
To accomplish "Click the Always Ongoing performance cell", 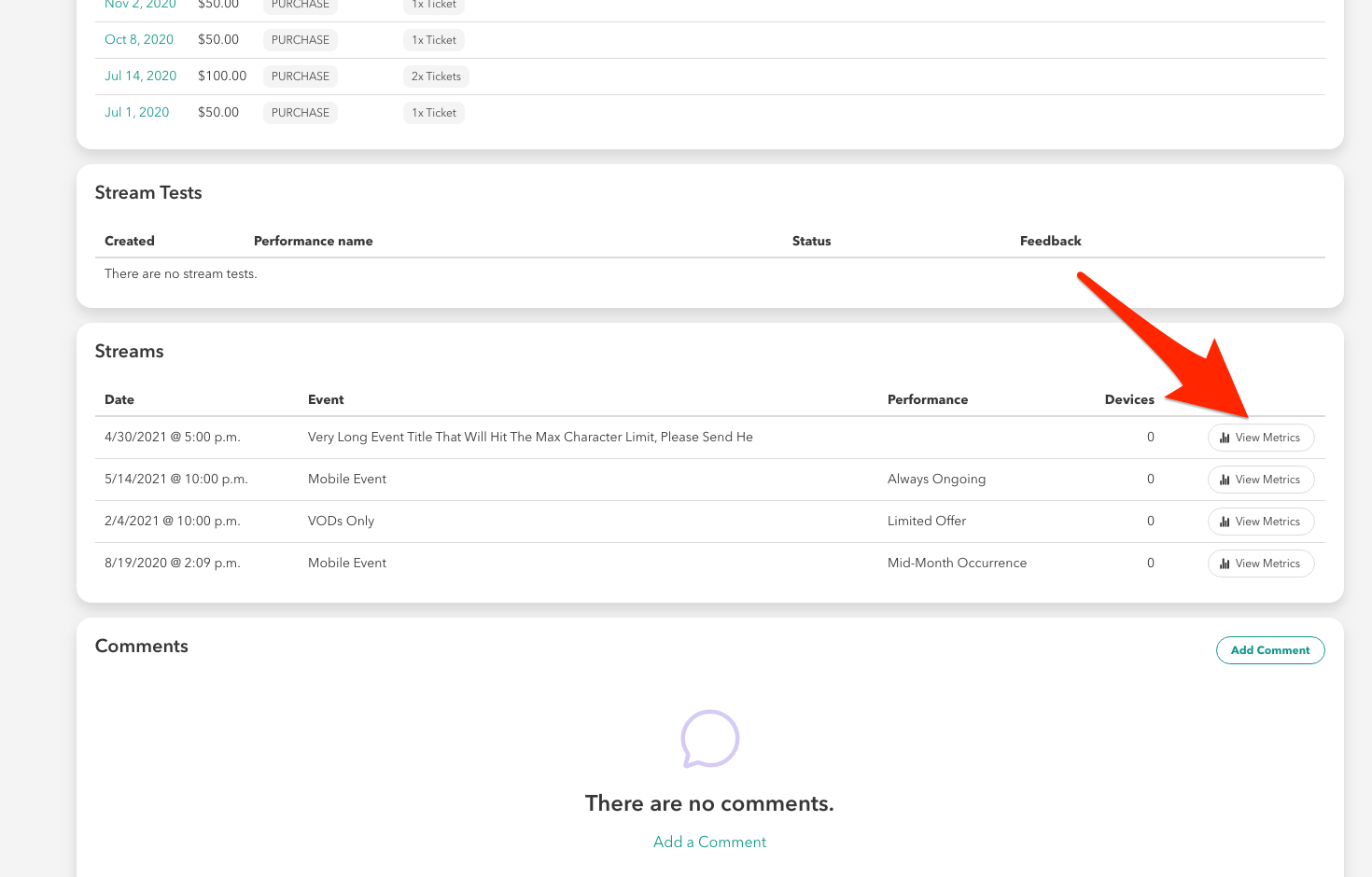I will click(x=936, y=479).
